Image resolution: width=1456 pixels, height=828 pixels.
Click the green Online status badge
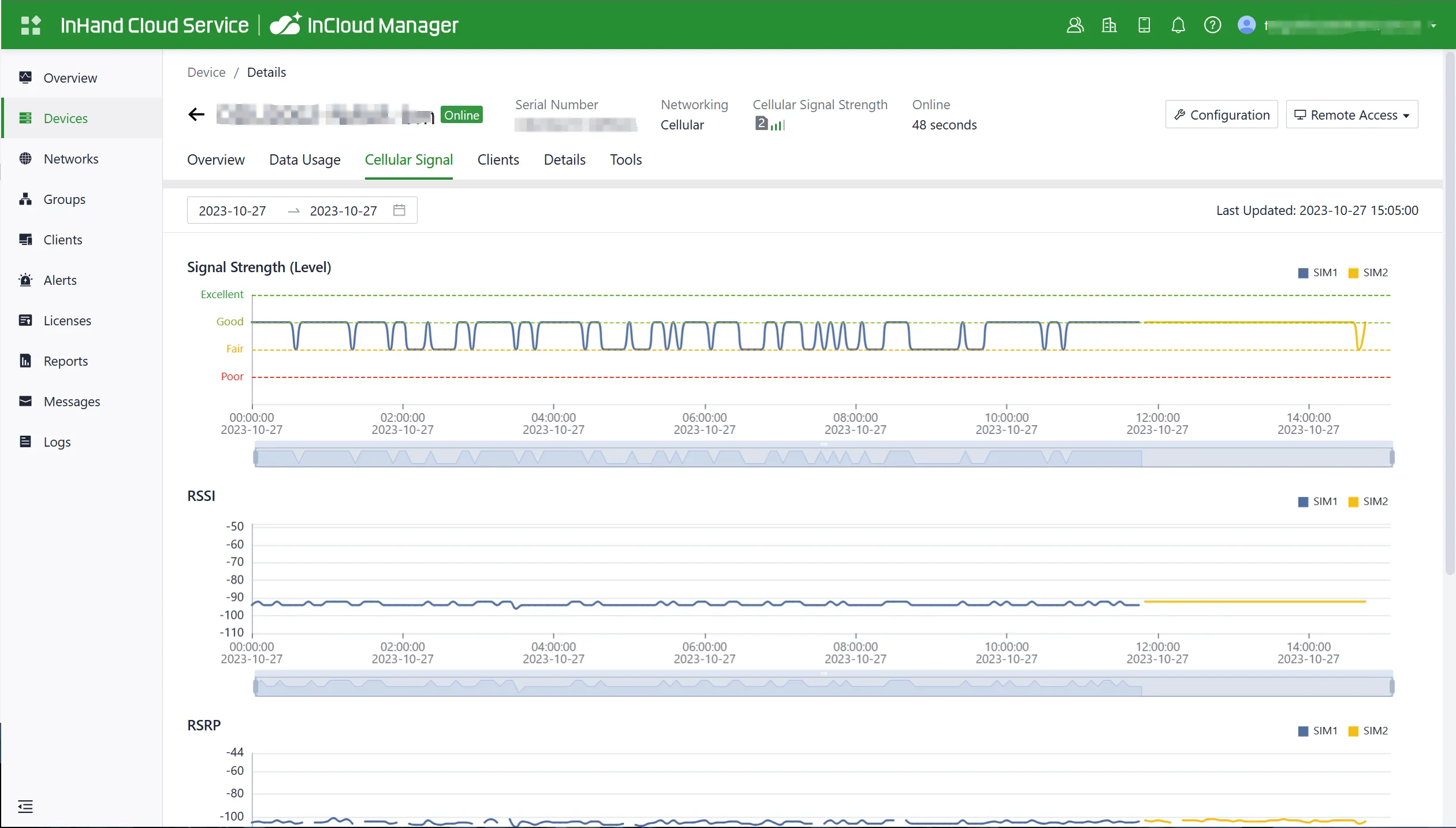[x=461, y=114]
